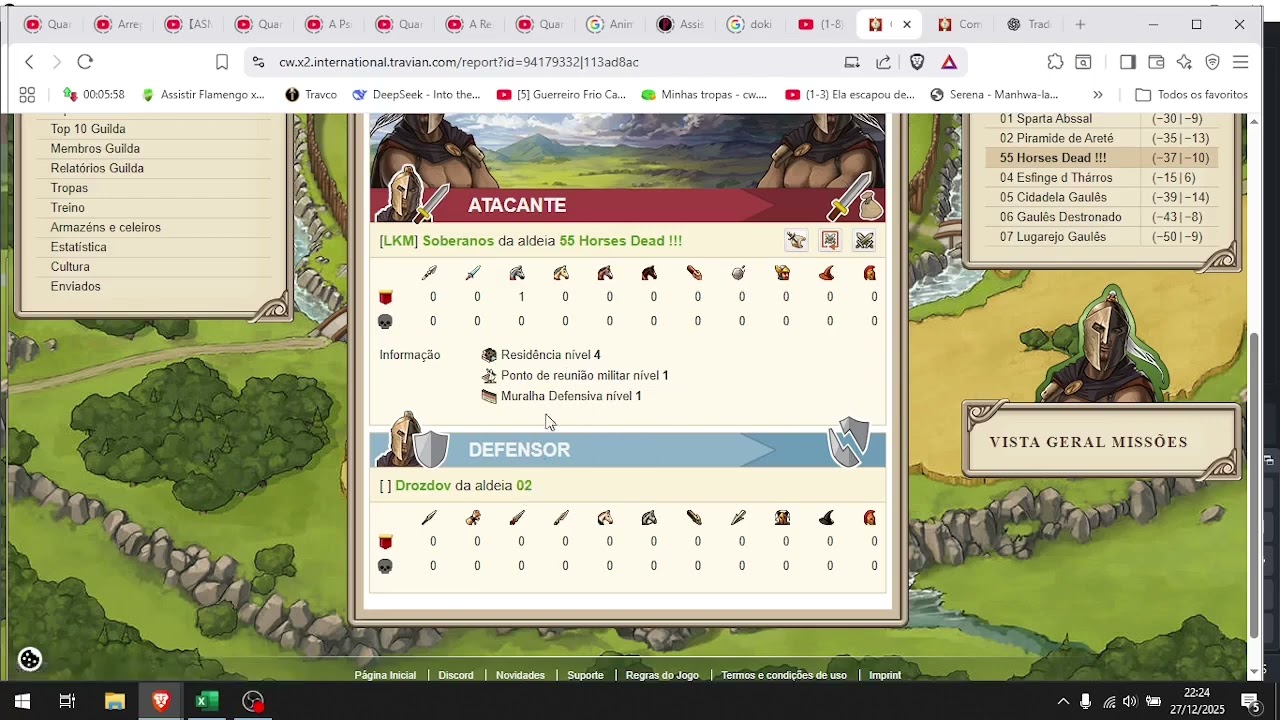Open a new browser tab

[1080, 24]
